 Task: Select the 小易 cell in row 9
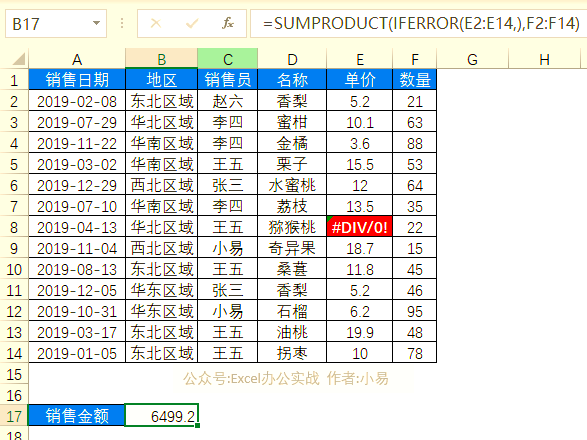click(x=228, y=247)
